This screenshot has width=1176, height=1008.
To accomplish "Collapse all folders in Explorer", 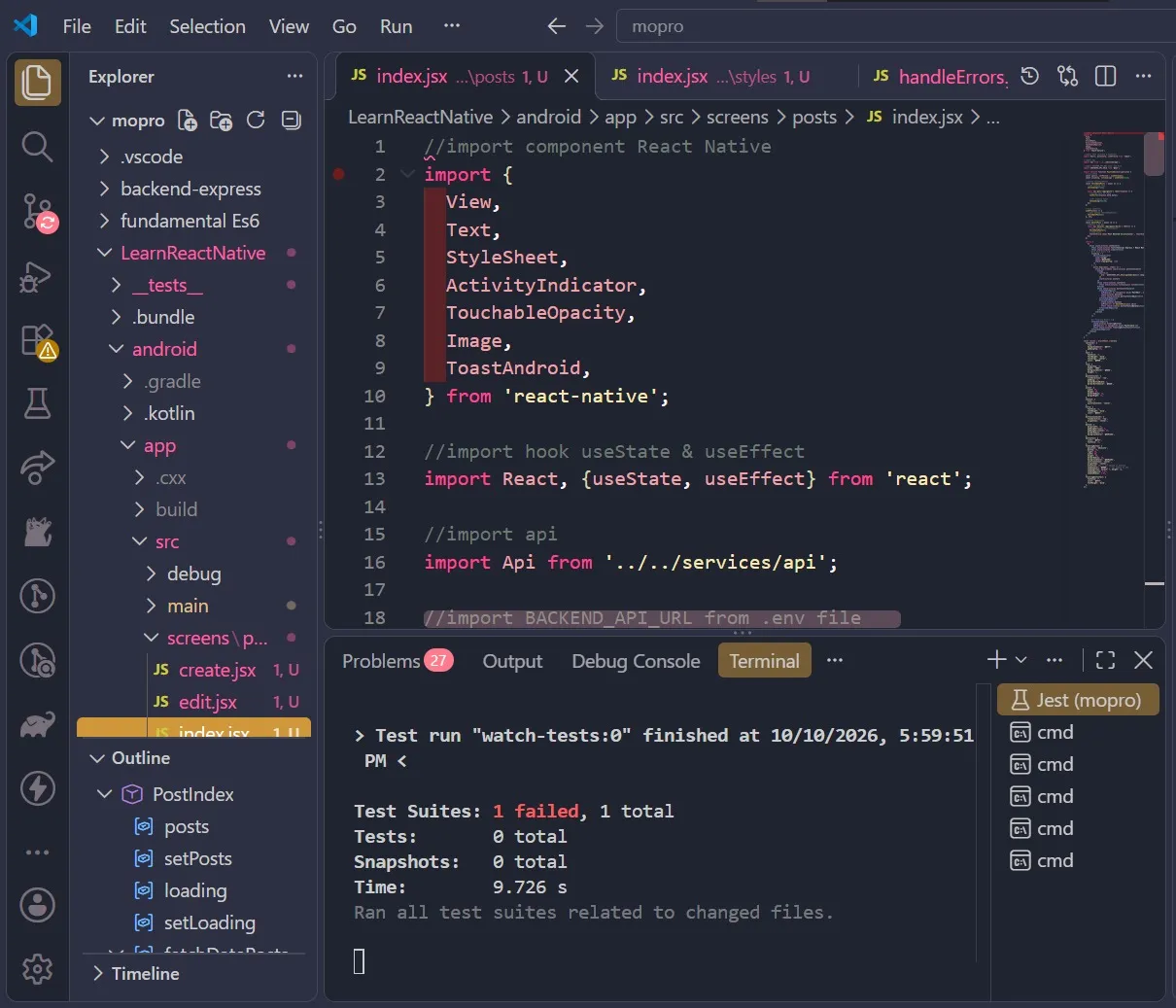I will (291, 121).
